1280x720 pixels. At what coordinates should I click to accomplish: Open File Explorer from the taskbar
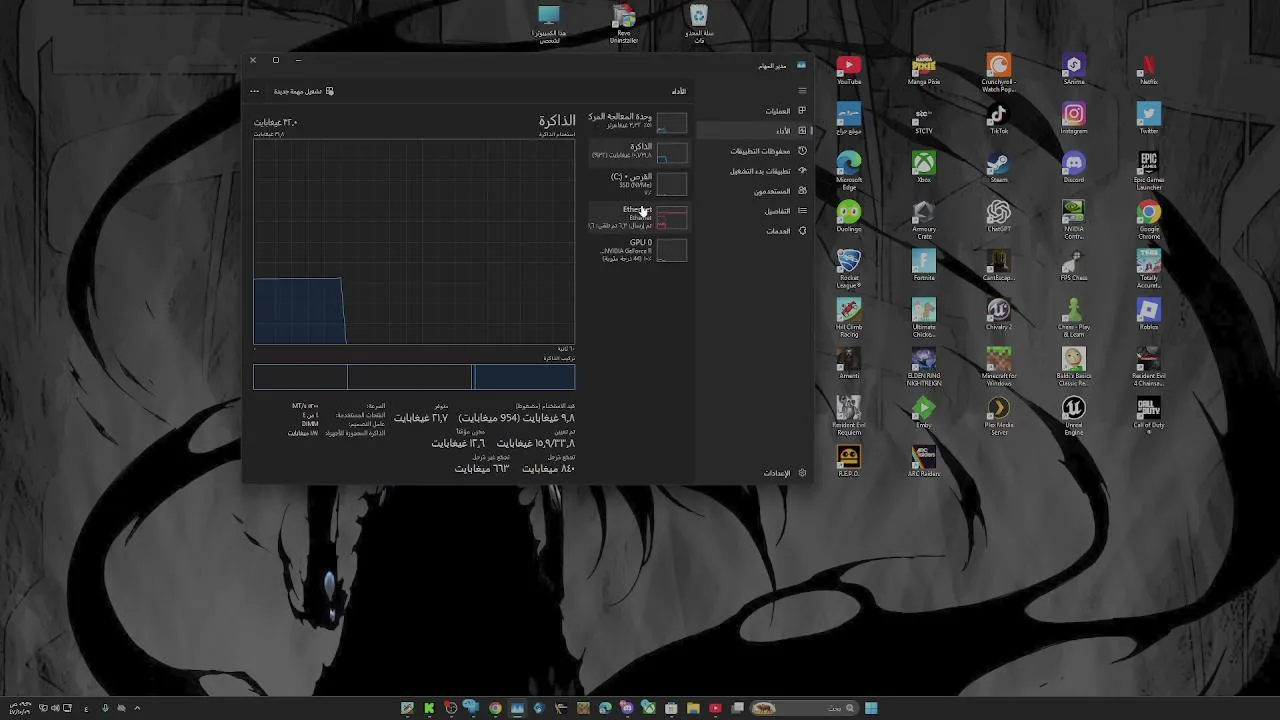693,708
